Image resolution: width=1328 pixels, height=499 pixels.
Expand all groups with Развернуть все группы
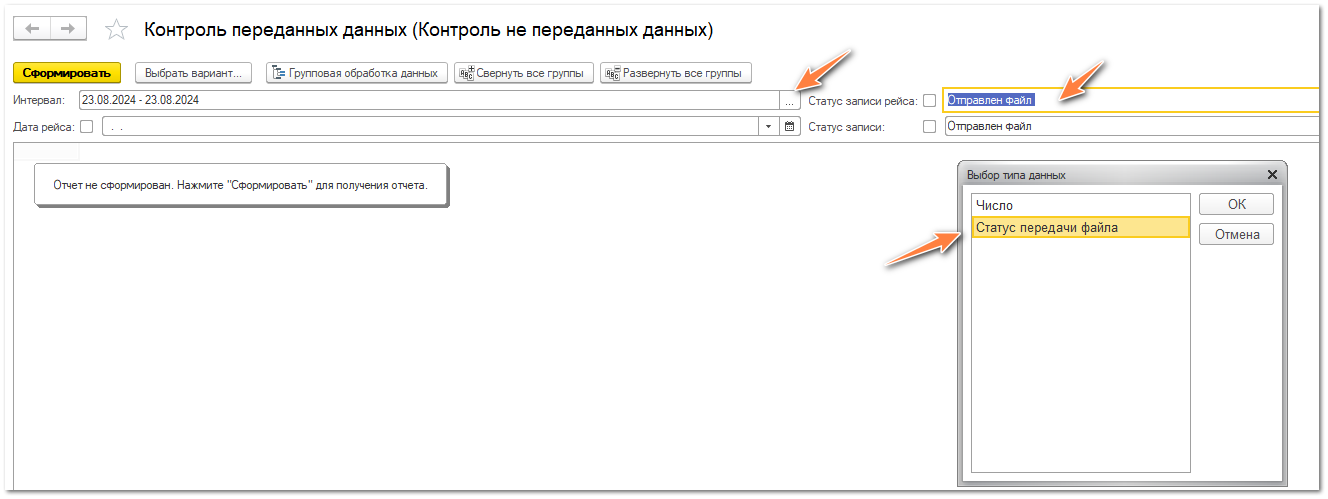(675, 73)
